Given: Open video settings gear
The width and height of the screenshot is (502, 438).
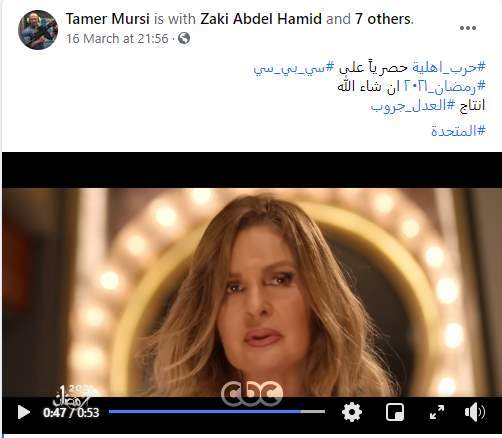Looking at the screenshot, I should pos(352,412).
